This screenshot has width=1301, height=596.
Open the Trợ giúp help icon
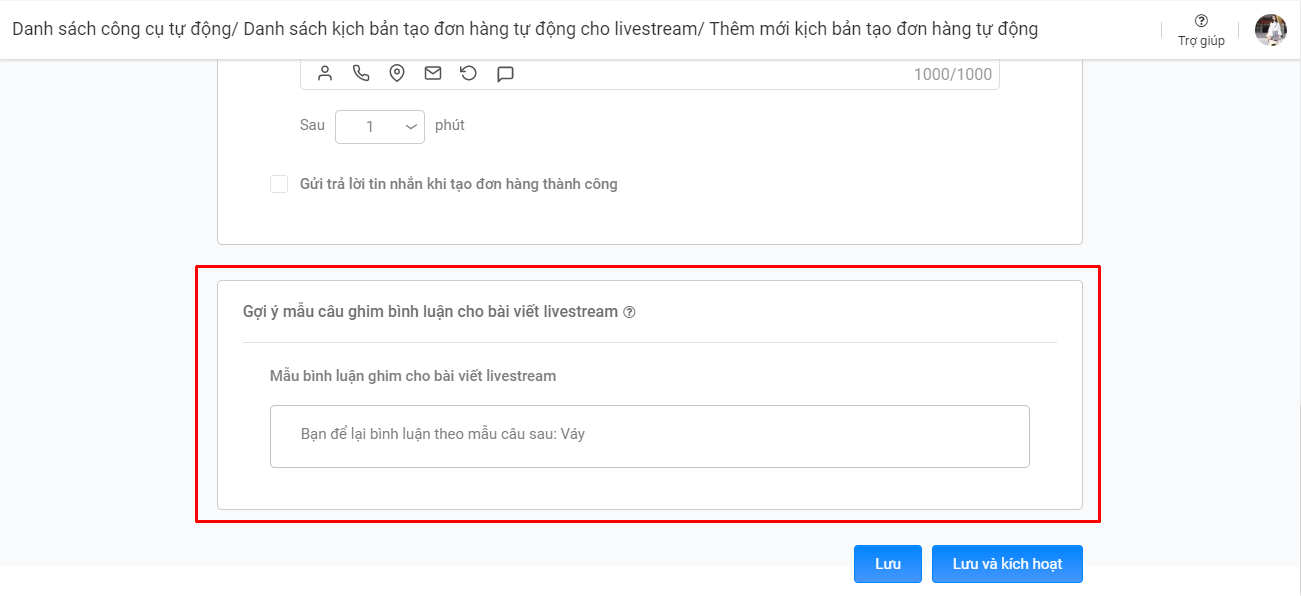pos(1199,19)
